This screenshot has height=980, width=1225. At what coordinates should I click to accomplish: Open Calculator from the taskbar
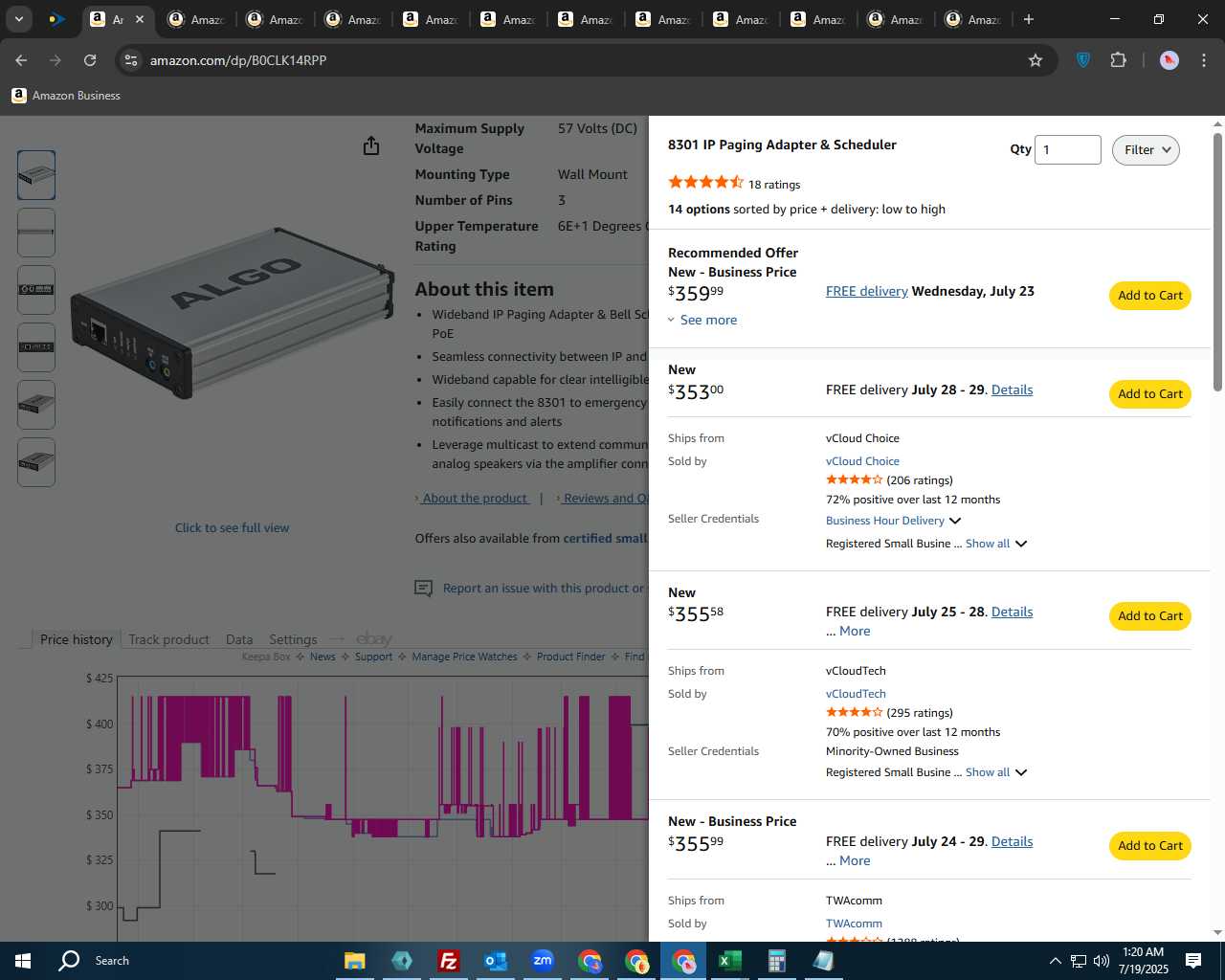tap(776, 961)
